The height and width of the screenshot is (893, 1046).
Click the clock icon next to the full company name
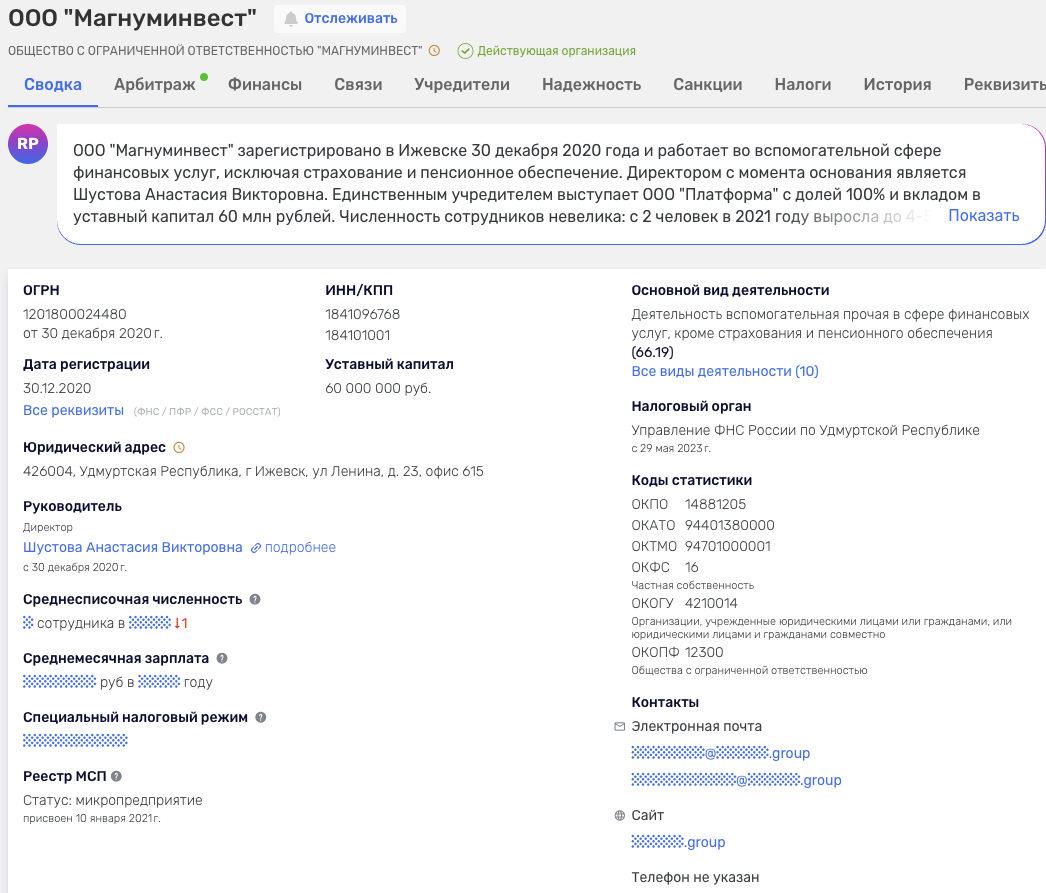[x=434, y=49]
